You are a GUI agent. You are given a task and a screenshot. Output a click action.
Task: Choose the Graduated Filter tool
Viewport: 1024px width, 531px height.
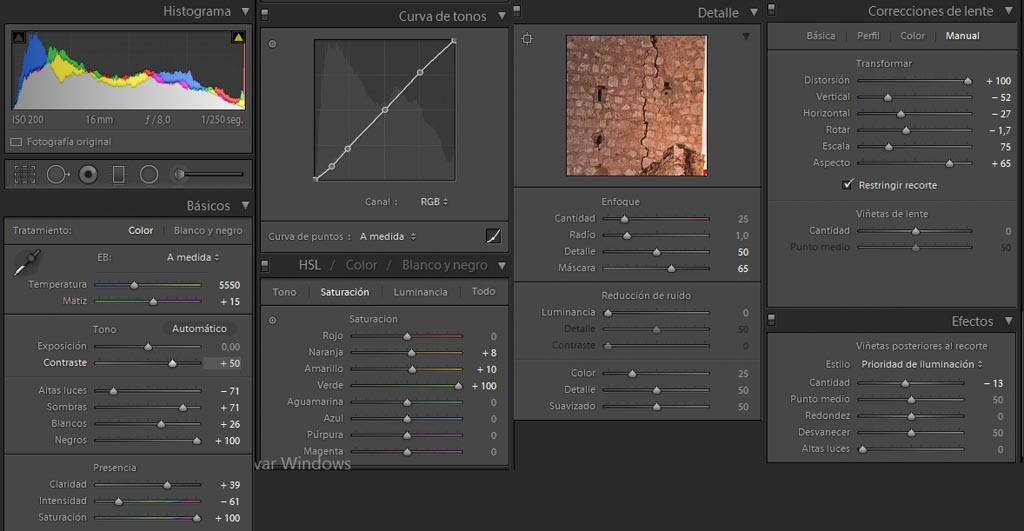pos(118,175)
